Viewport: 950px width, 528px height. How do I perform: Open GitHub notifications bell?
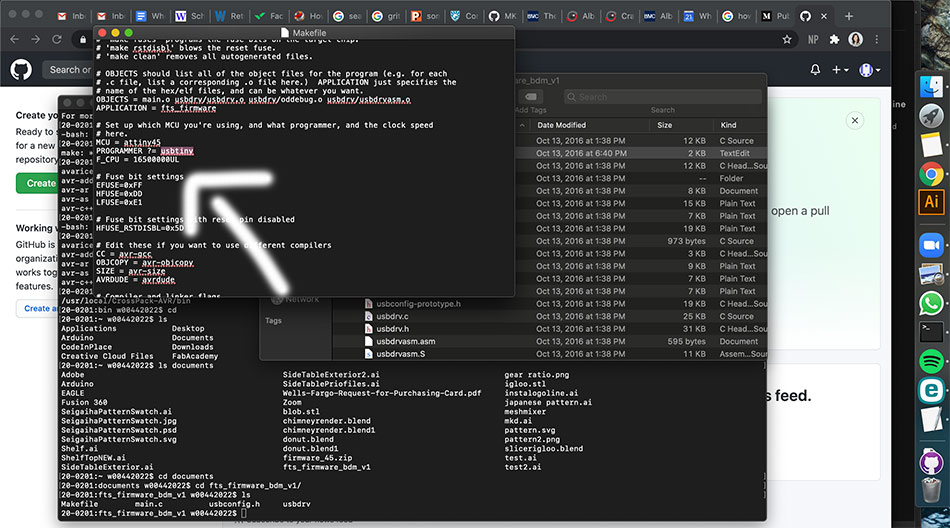815,70
